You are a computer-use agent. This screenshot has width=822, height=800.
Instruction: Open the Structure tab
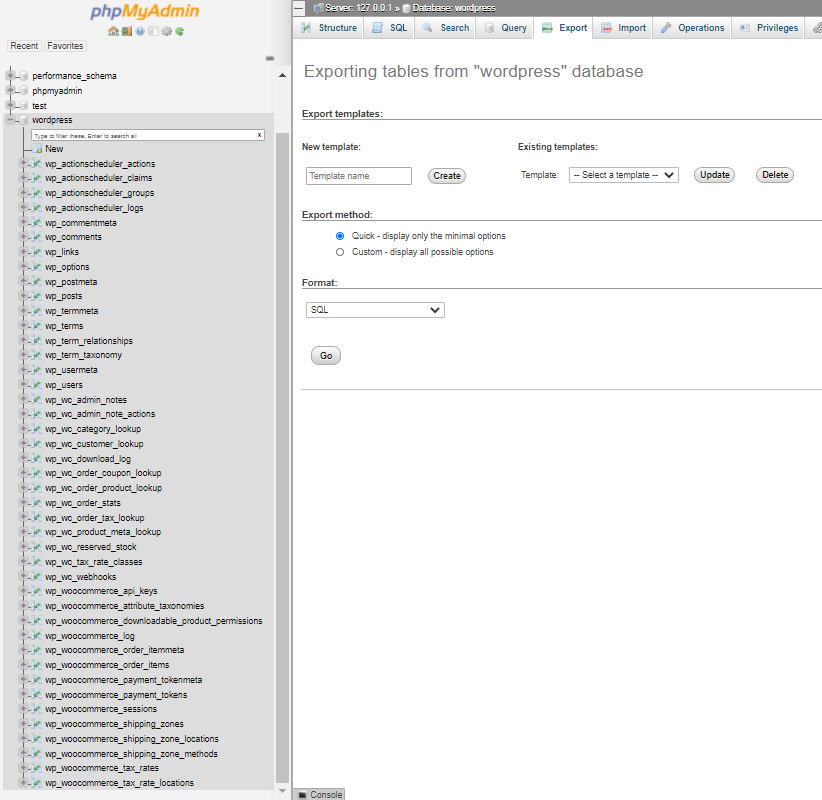point(329,28)
